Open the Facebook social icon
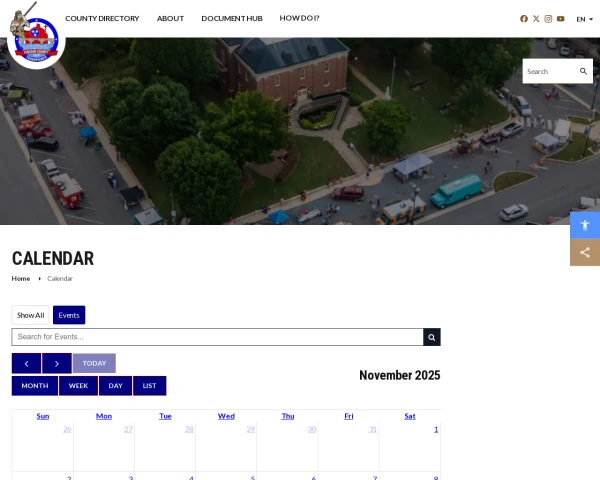 click(x=524, y=19)
